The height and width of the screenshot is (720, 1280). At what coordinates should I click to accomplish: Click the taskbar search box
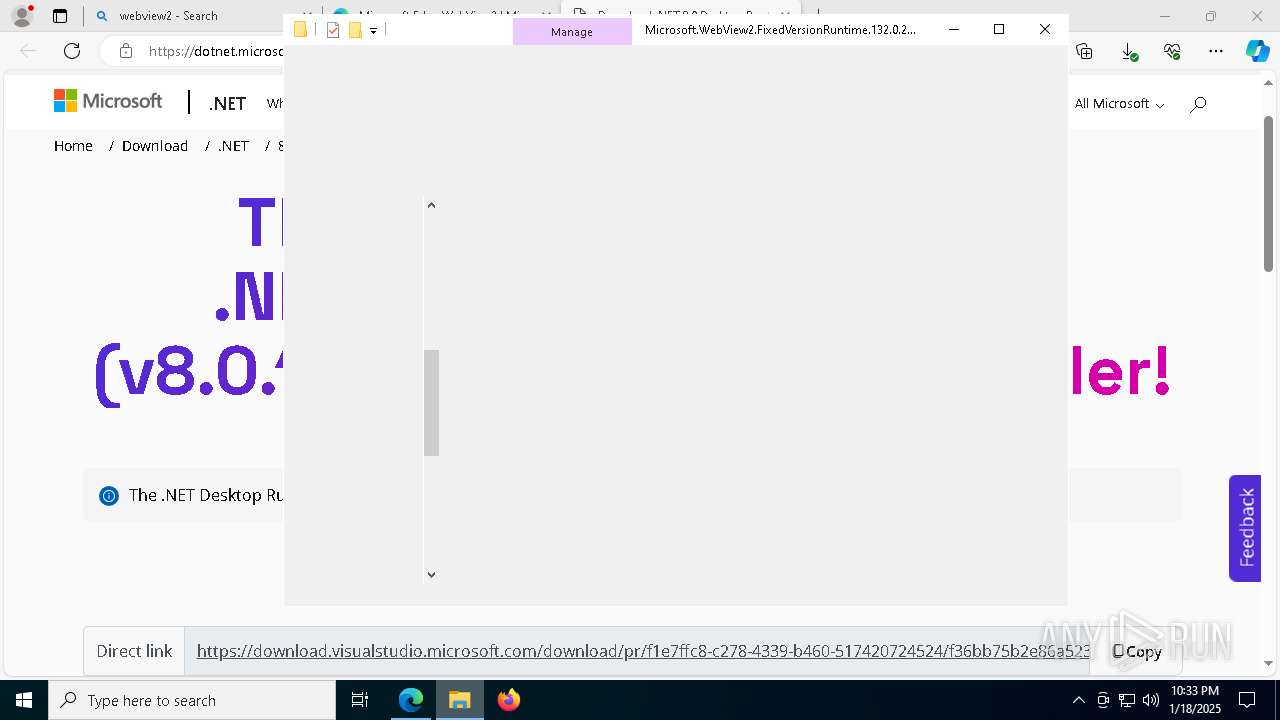[x=192, y=700]
